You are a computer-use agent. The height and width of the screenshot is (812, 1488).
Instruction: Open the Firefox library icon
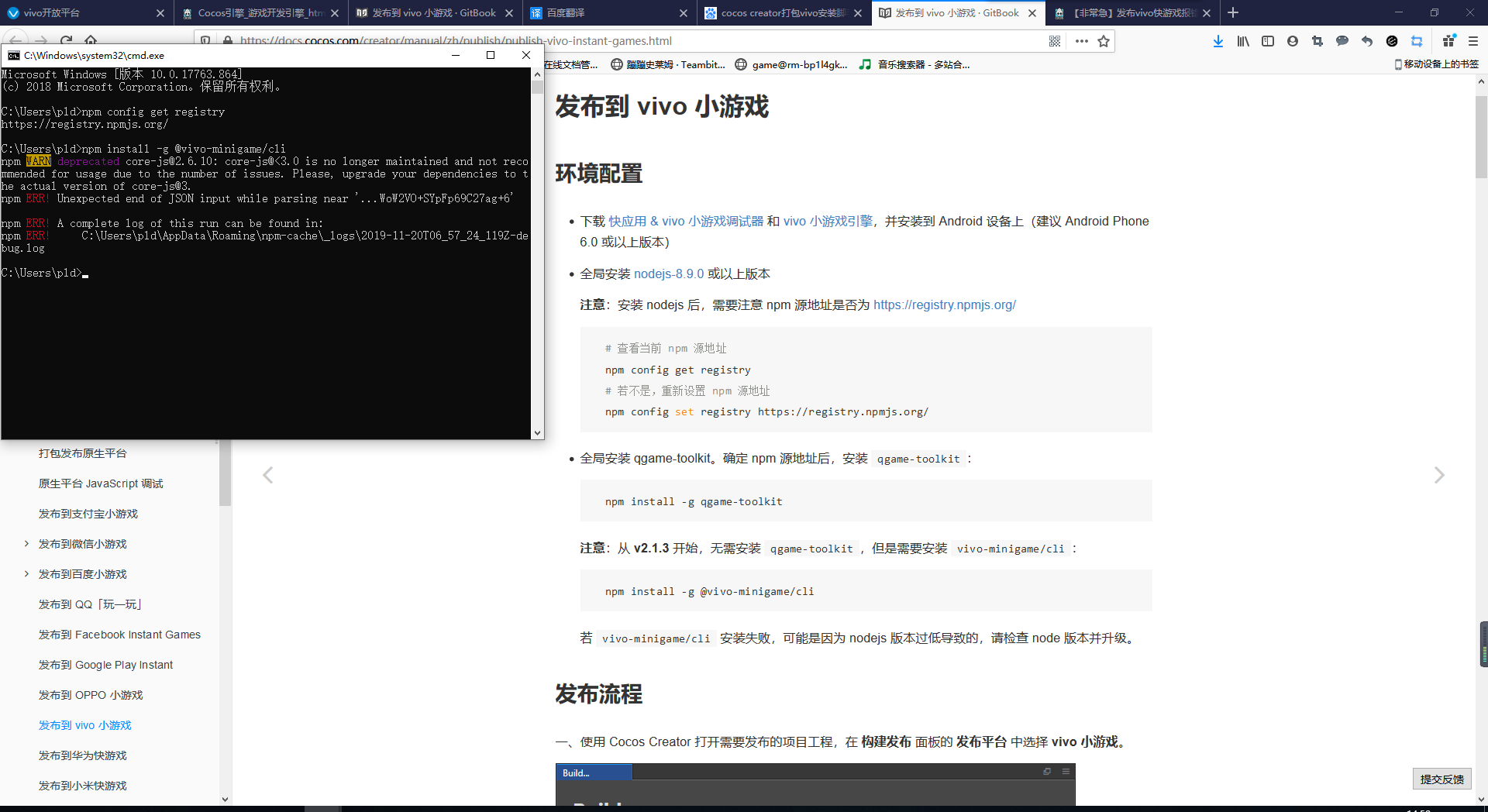pyautogui.click(x=1243, y=41)
